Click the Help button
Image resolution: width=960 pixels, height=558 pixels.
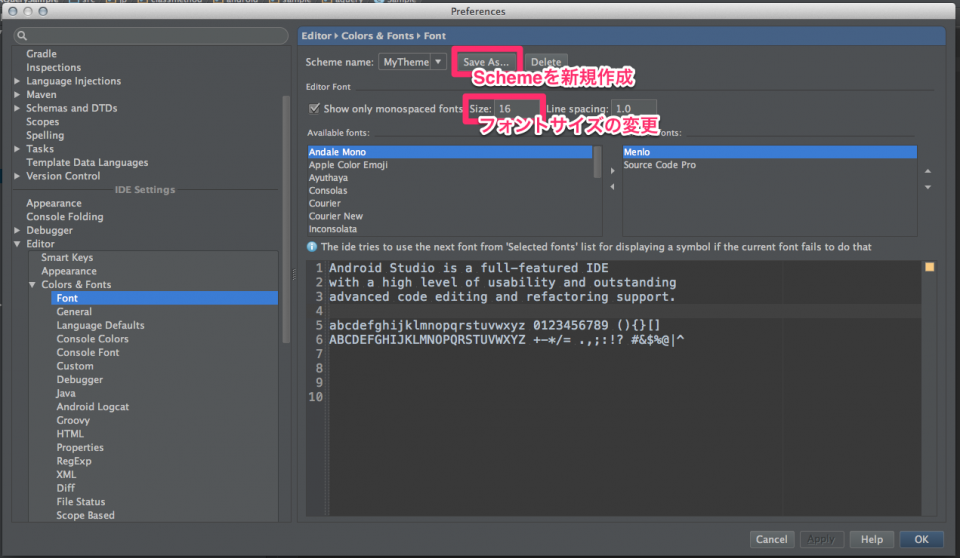point(872,539)
